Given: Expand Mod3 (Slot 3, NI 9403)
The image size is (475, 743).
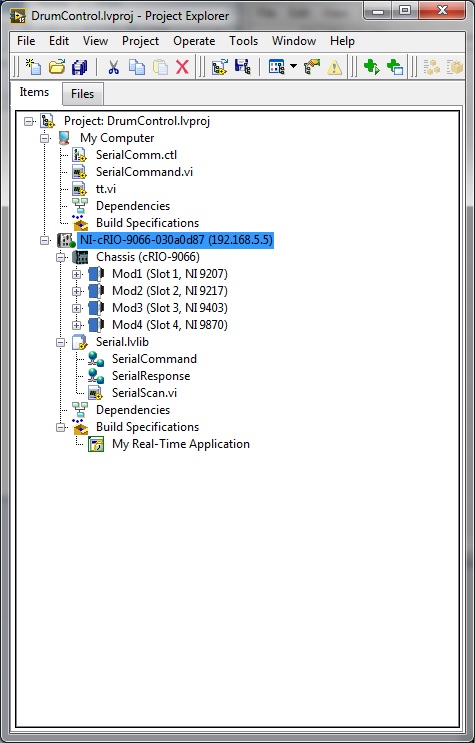Looking at the screenshot, I should [76, 308].
